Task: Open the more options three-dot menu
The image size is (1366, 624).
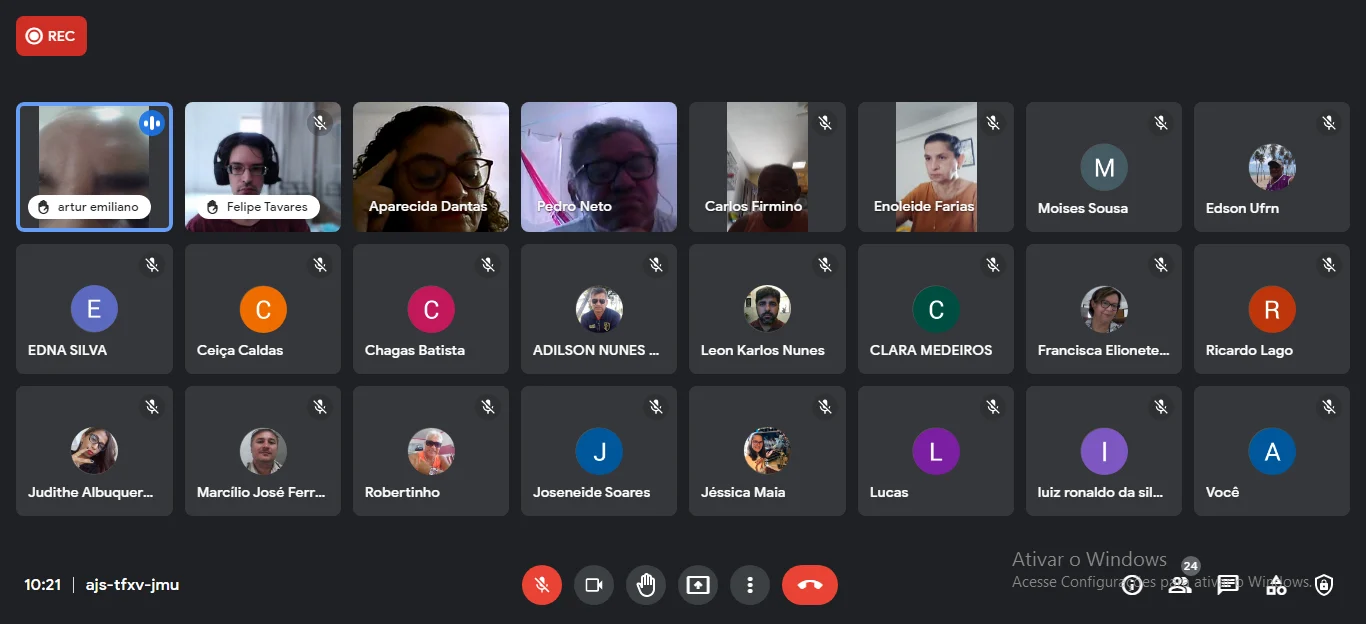Action: tap(750, 585)
